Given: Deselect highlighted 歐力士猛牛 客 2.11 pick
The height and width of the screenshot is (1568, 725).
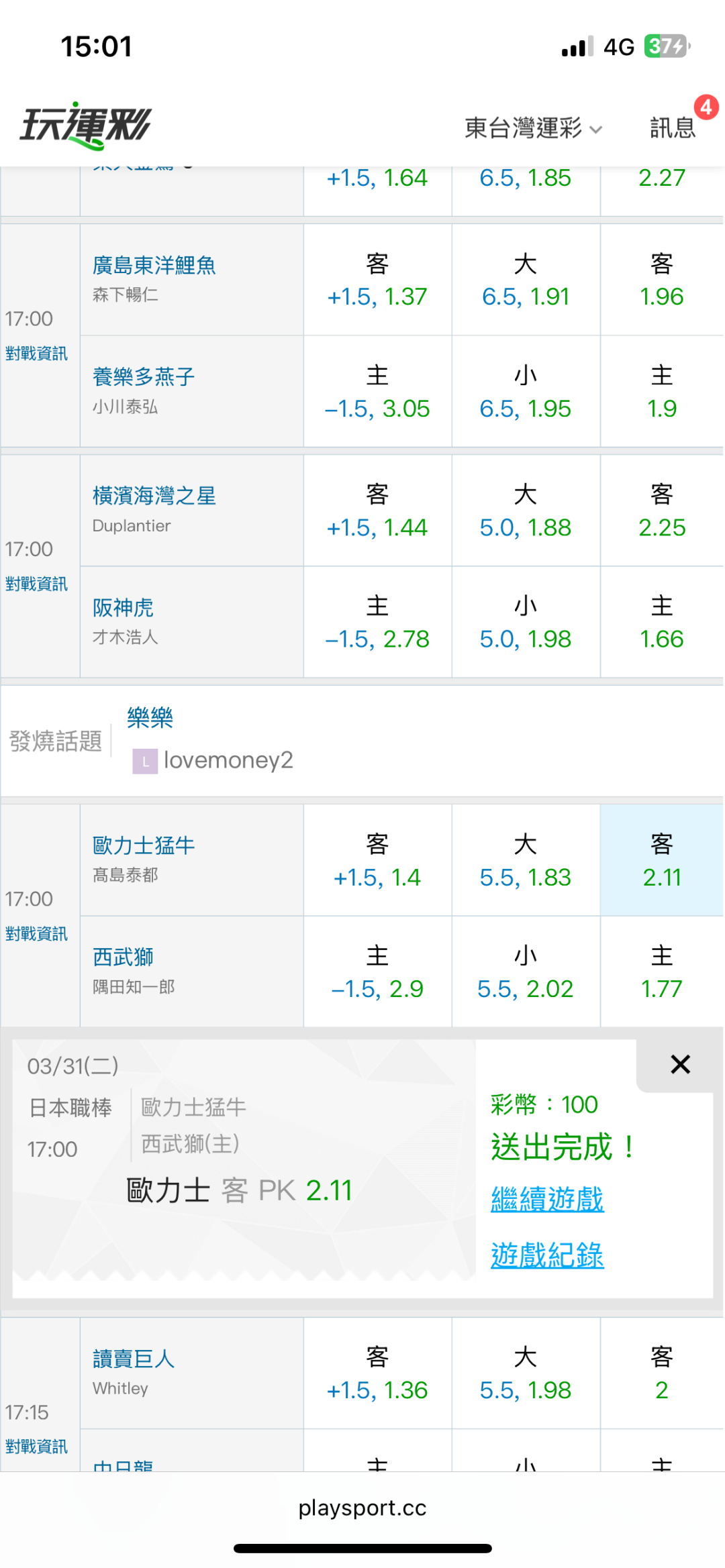Looking at the screenshot, I should tap(661, 861).
